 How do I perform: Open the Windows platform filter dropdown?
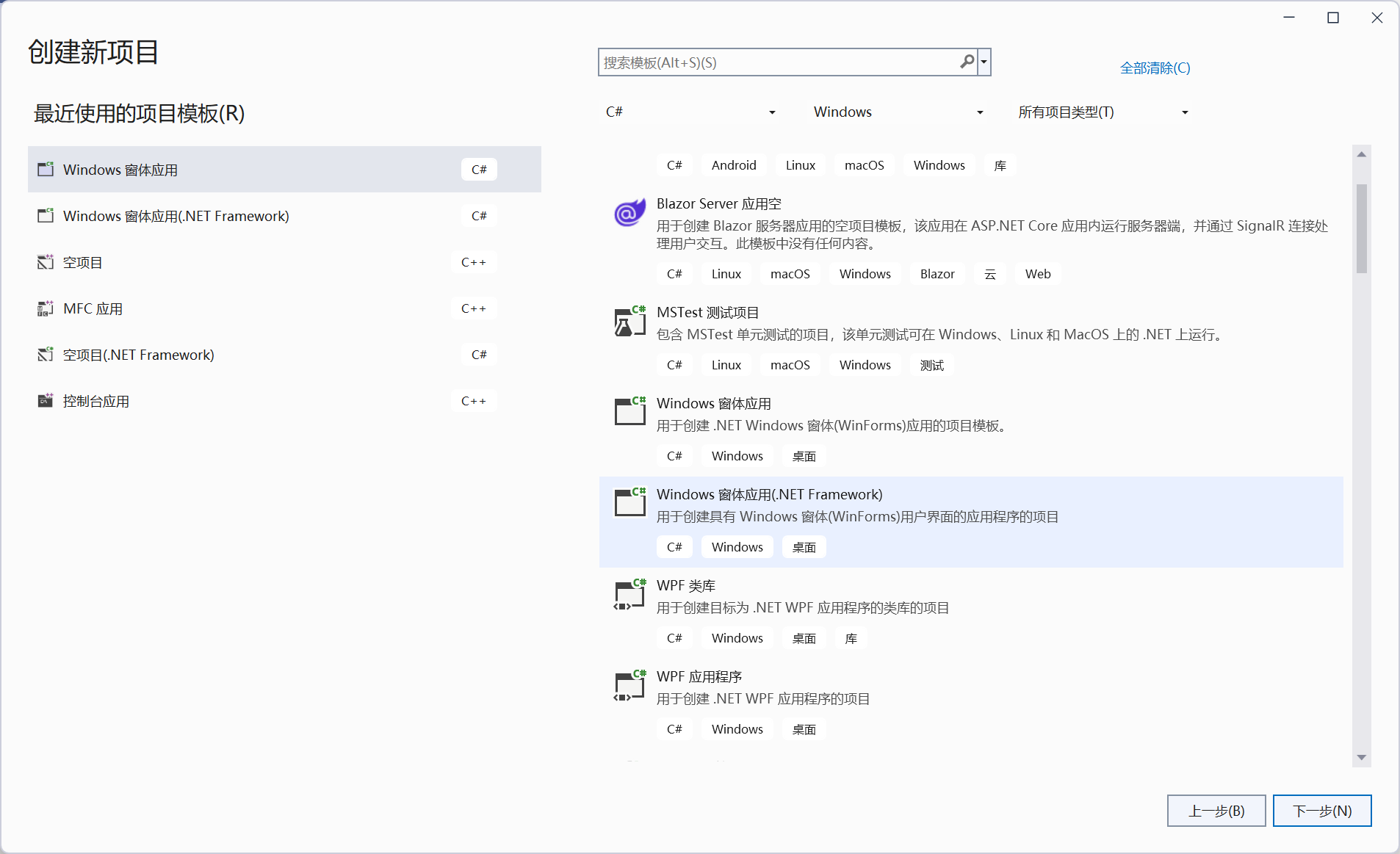coord(898,112)
